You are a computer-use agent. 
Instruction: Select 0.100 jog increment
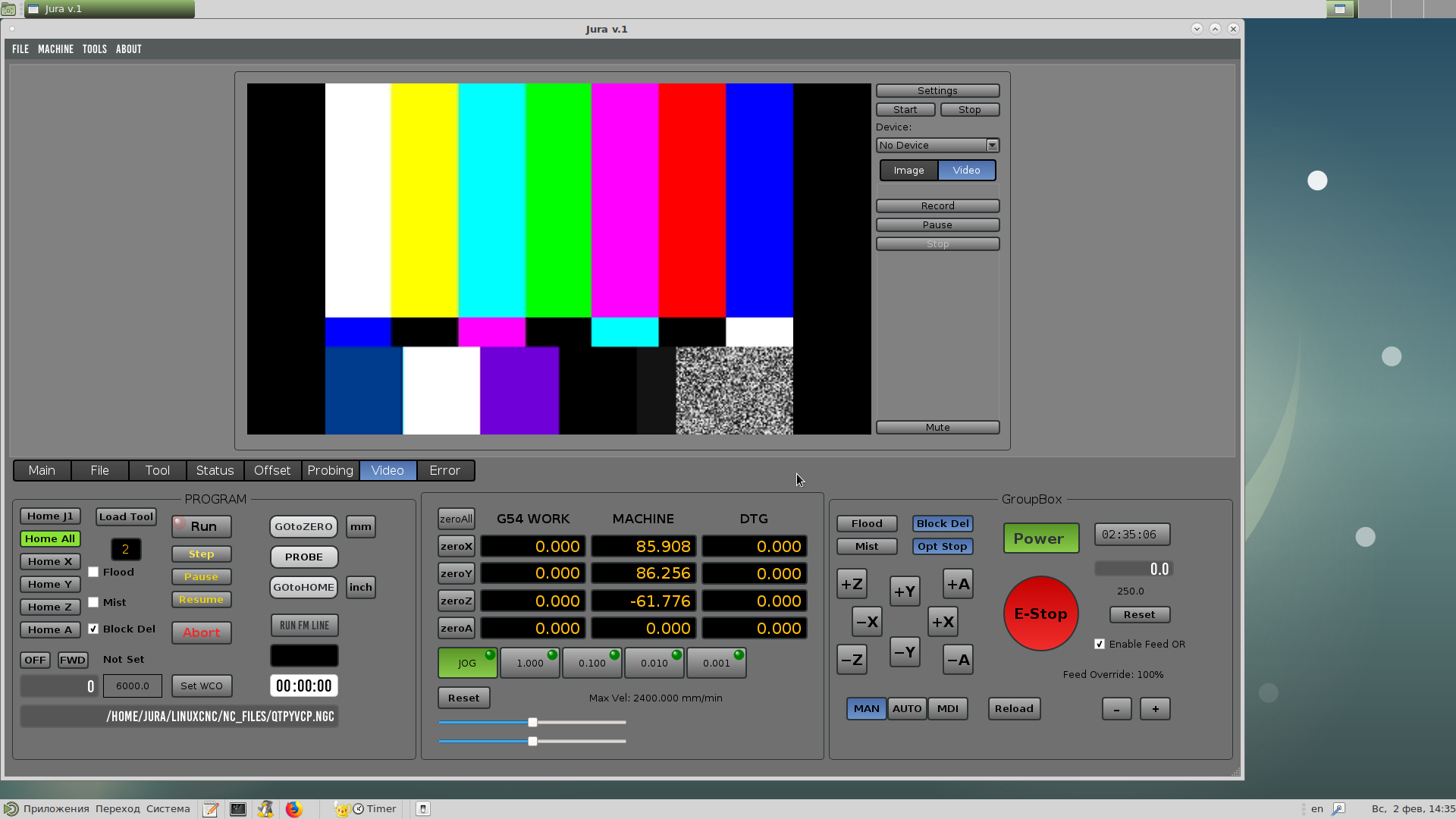pyautogui.click(x=592, y=664)
